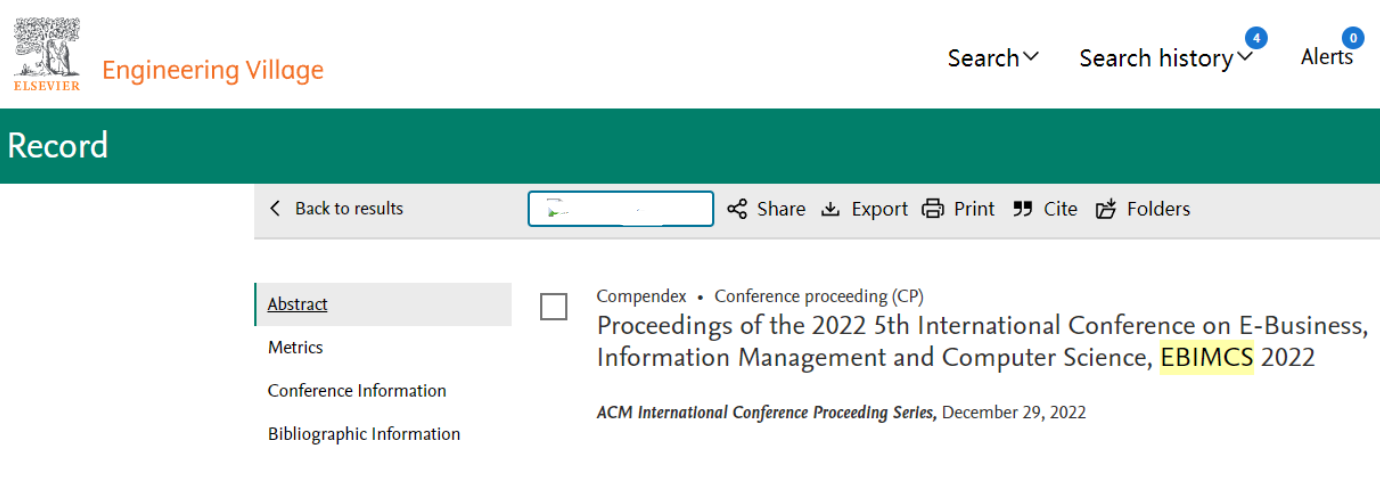This screenshot has width=1380, height=494.
Task: Cite the record with quotation icon
Action: click(x=1045, y=209)
